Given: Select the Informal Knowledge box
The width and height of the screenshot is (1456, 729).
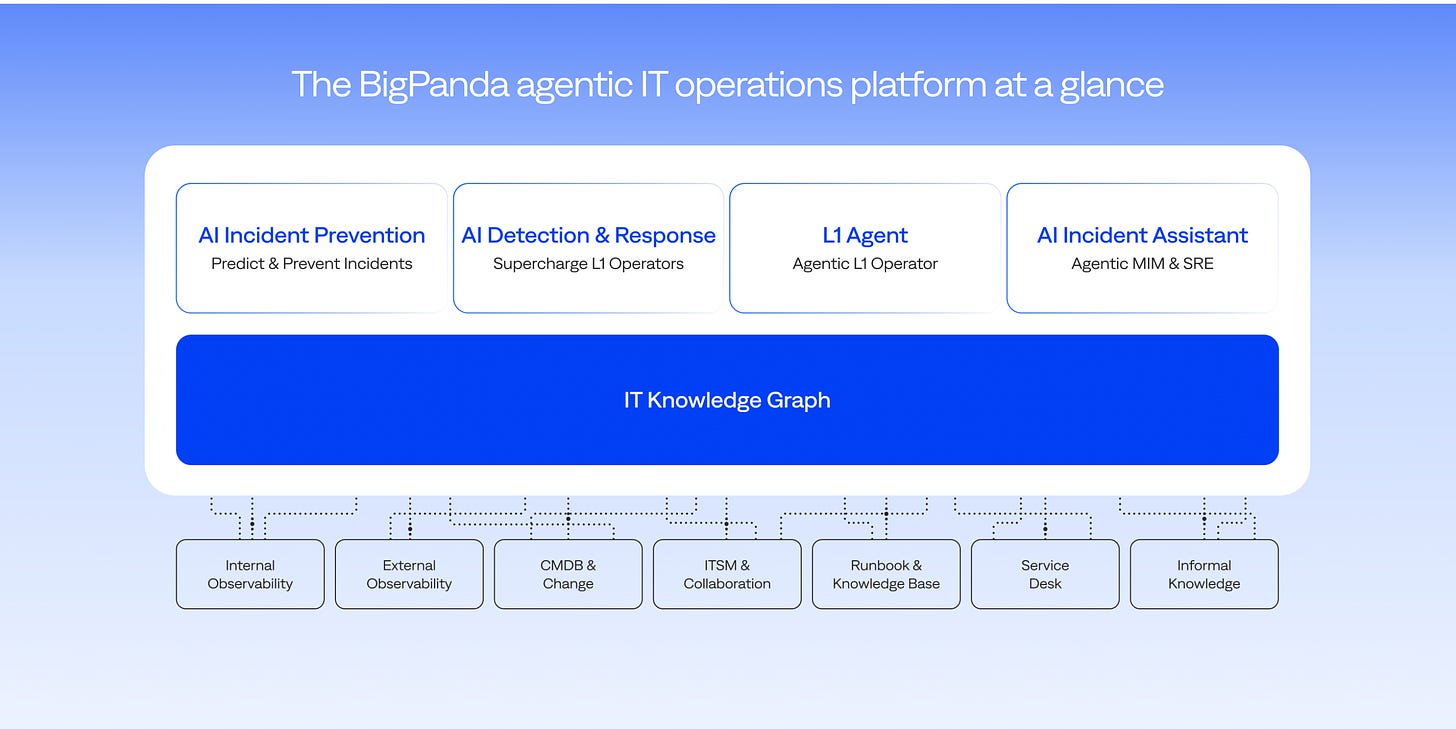Looking at the screenshot, I should pyautogui.click(x=1204, y=574).
